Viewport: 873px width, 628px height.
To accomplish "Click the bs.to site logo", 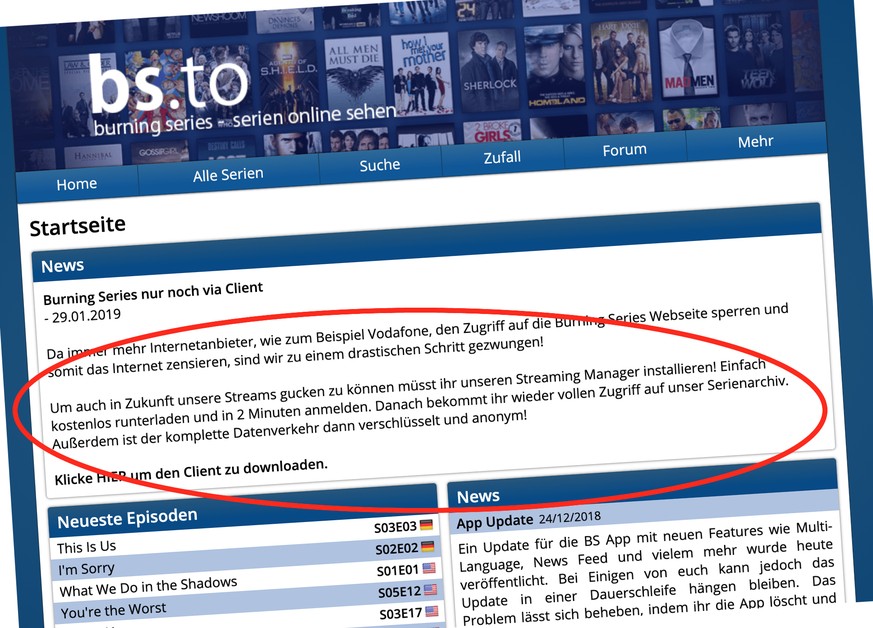I will [168, 82].
